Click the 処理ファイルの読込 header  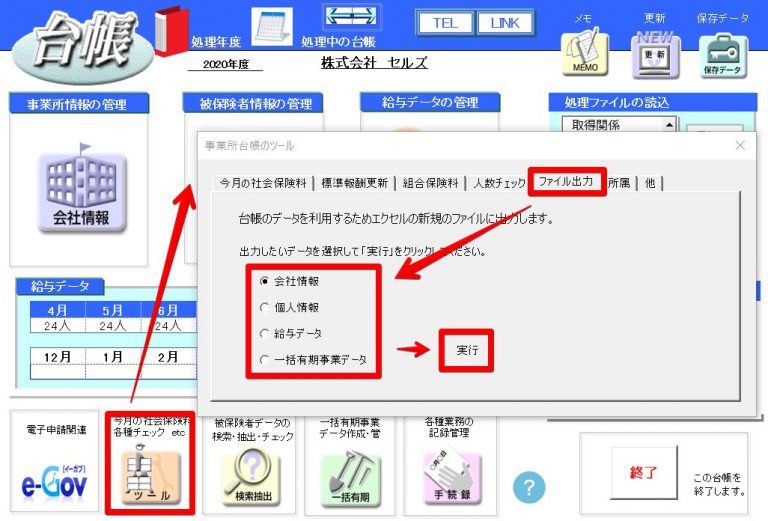click(x=652, y=102)
